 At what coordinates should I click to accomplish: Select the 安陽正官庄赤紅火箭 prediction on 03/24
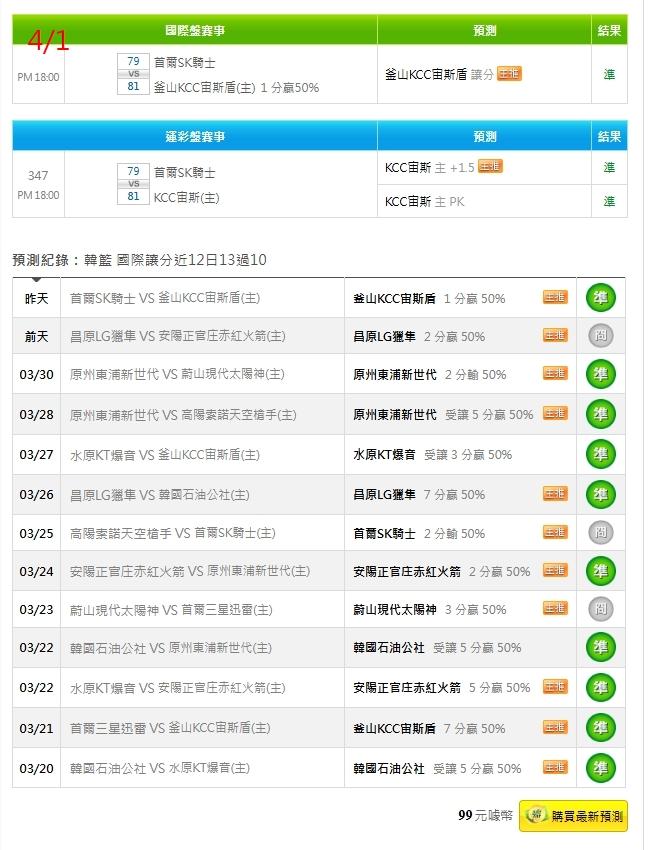(x=407, y=572)
